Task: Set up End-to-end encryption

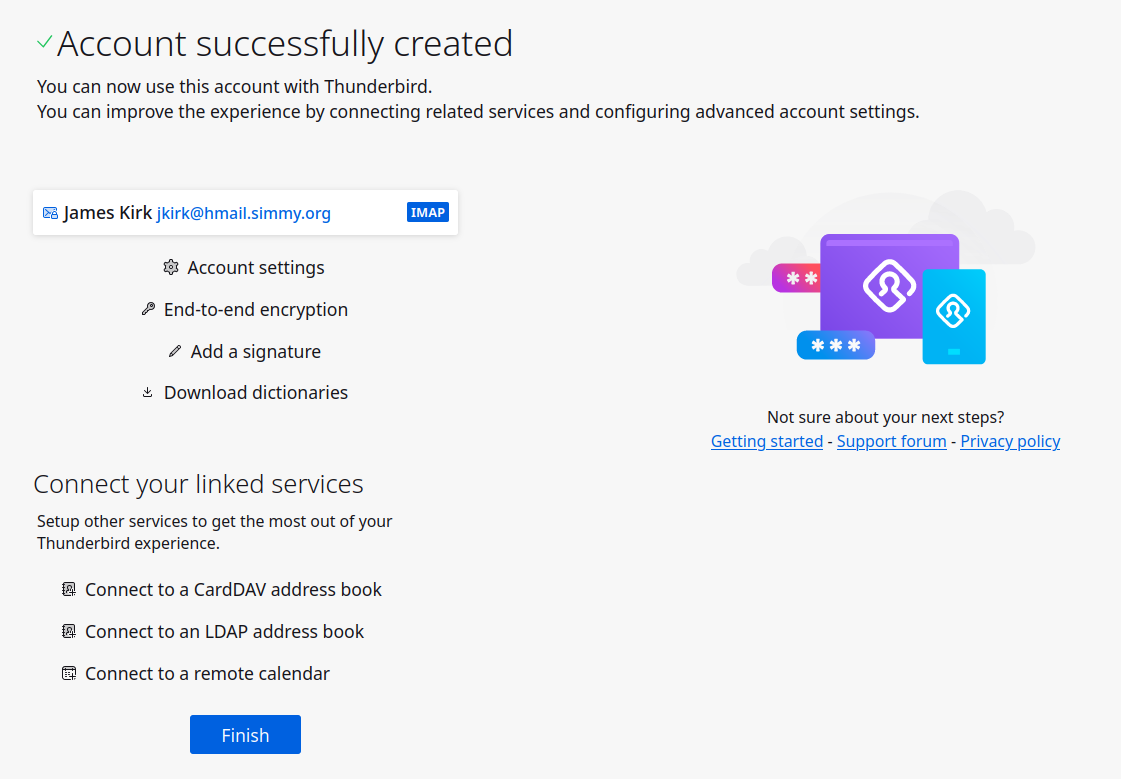Action: (256, 310)
